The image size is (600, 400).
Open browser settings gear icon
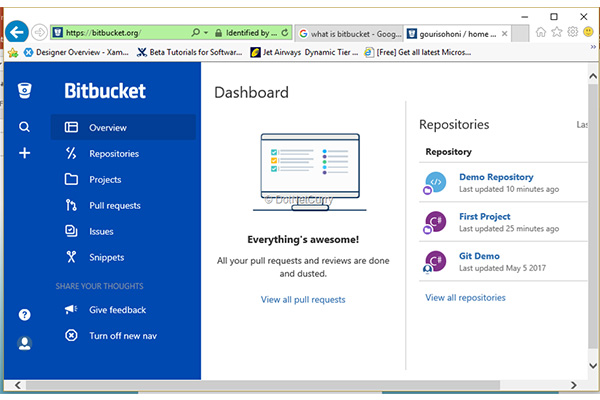tap(572, 32)
